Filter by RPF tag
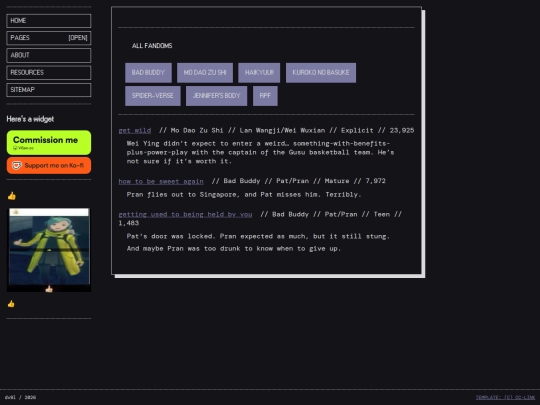Screen dimensions: 540x405 [x=265, y=96]
